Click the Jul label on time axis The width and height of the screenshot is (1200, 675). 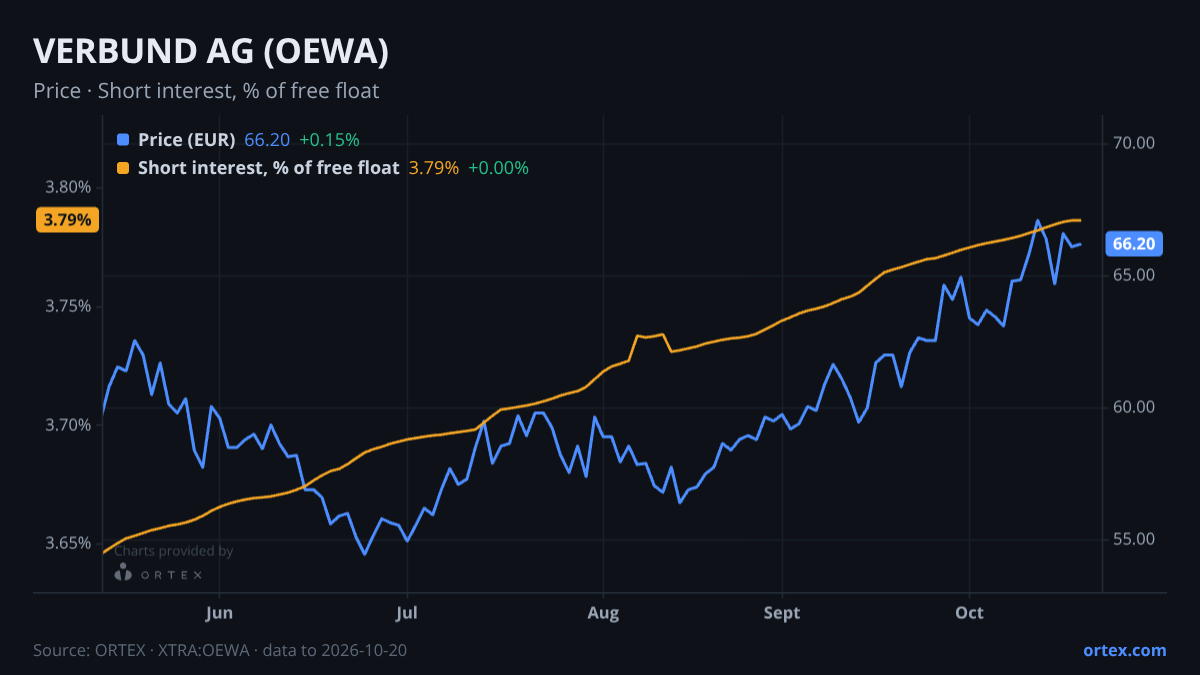click(406, 613)
